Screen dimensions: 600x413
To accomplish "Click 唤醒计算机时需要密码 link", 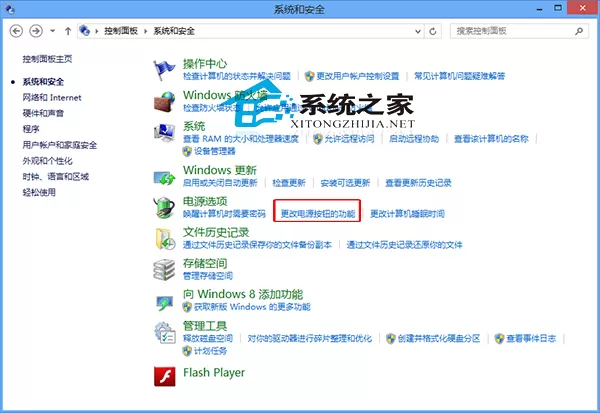I will (224, 214).
